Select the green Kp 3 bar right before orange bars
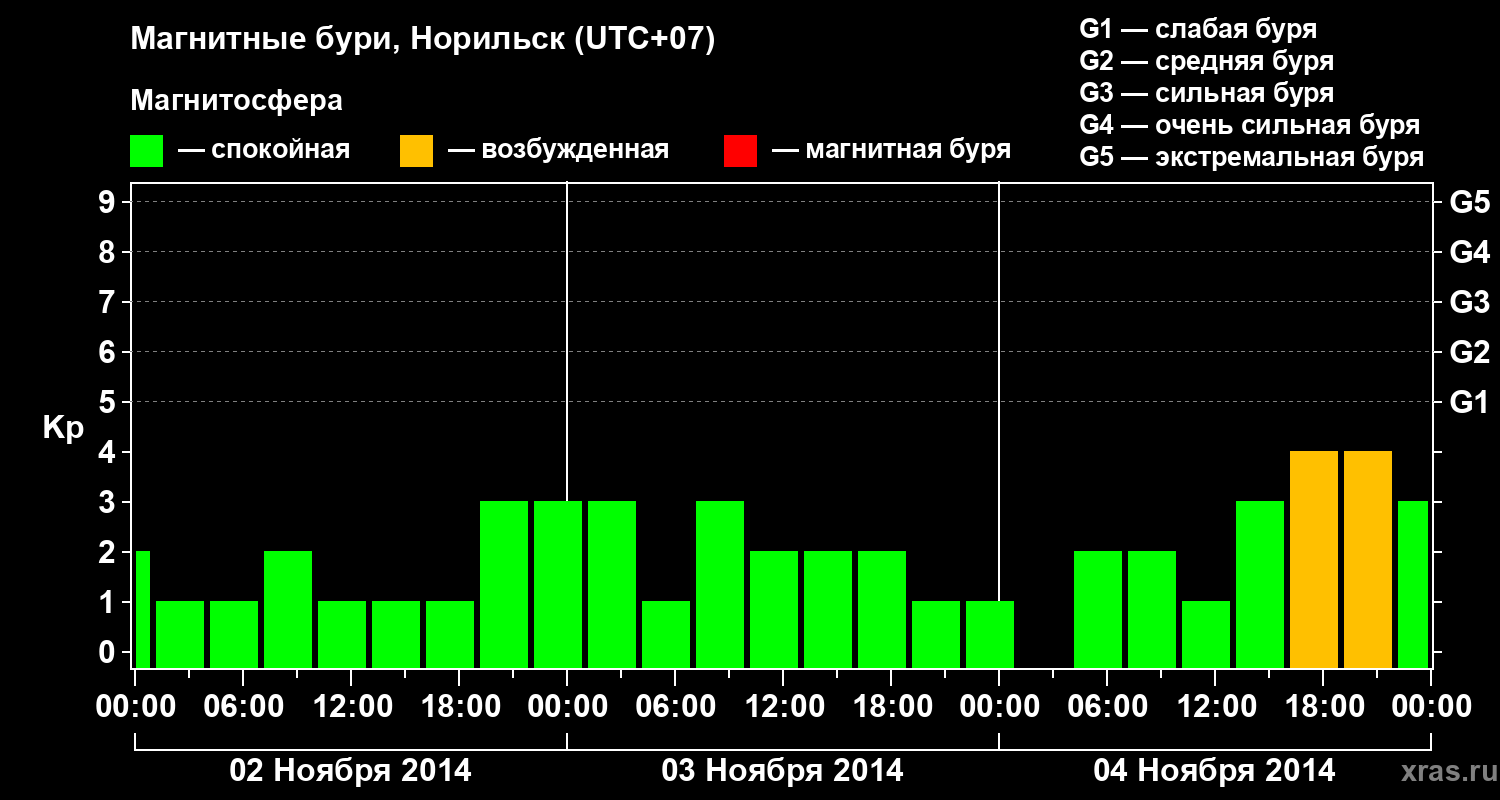This screenshot has width=1500, height=800. (x=1260, y=584)
